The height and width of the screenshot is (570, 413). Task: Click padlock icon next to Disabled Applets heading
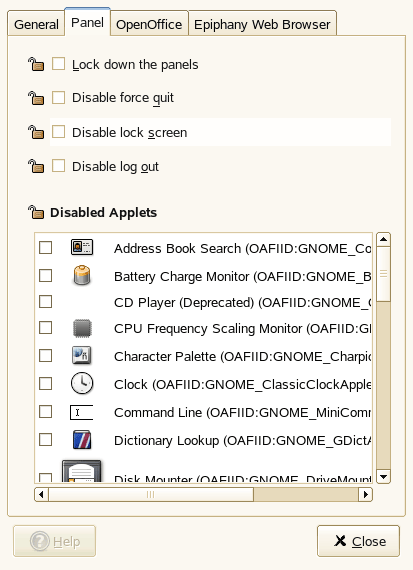(x=36, y=212)
